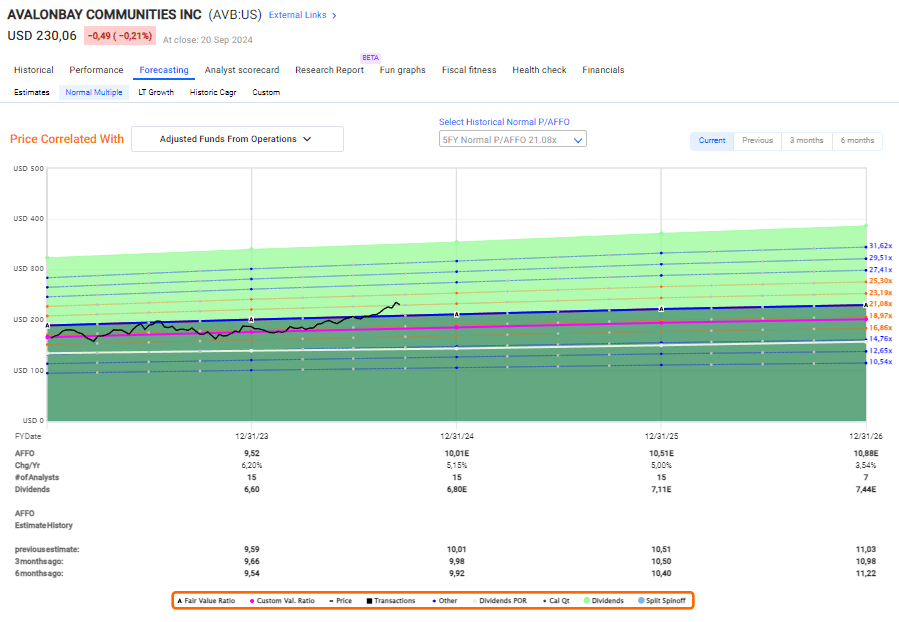Open the Fiscal fitness tab
Viewport: 899px width, 622px height.
[469, 70]
